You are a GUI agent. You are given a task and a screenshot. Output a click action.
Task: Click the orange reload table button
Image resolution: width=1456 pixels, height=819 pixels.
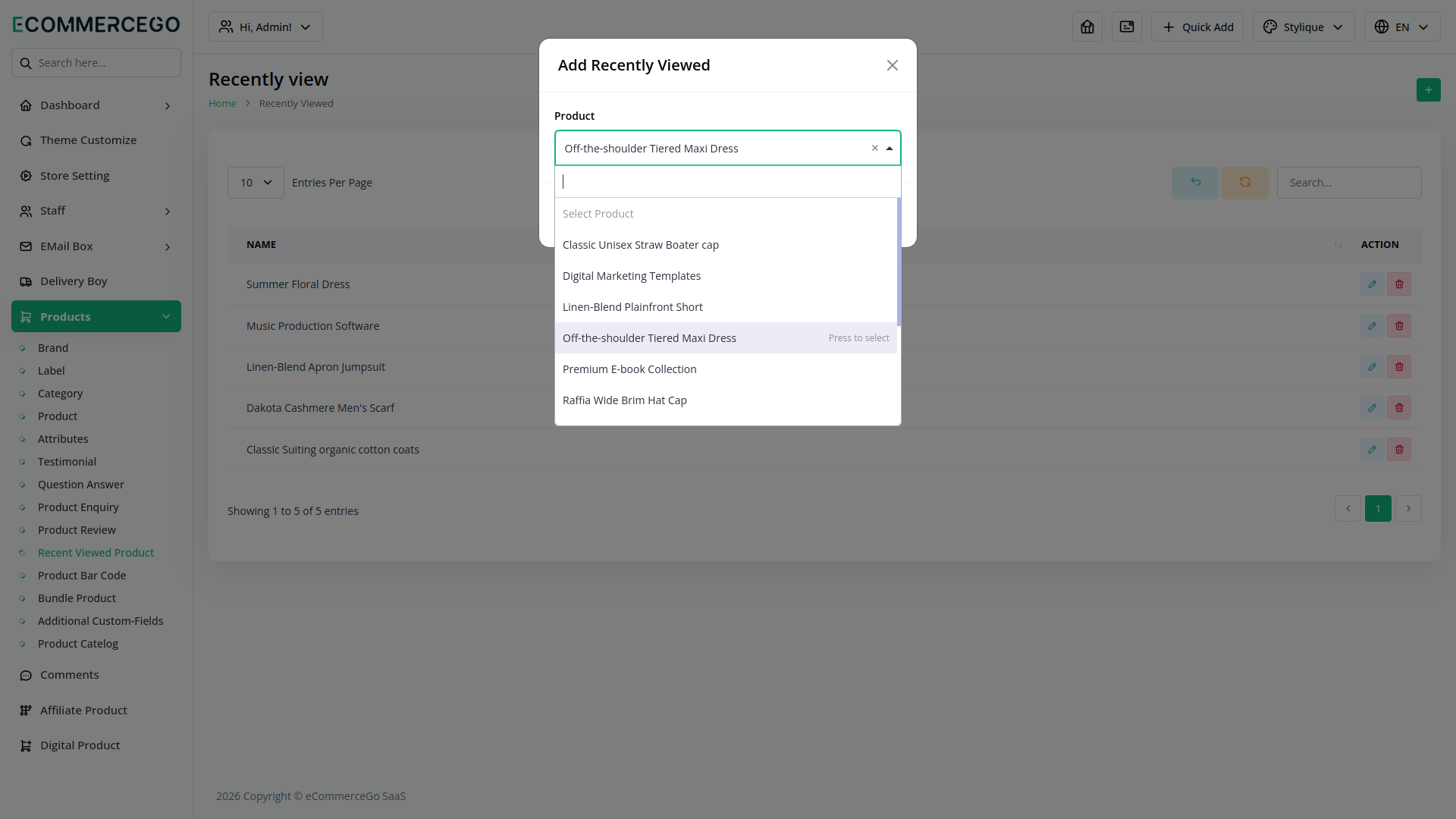pos(1245,183)
